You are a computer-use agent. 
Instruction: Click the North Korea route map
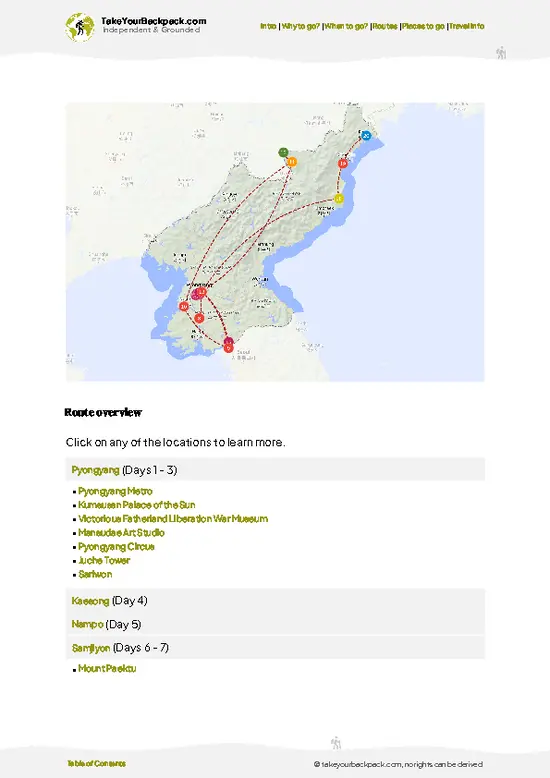[275, 242]
